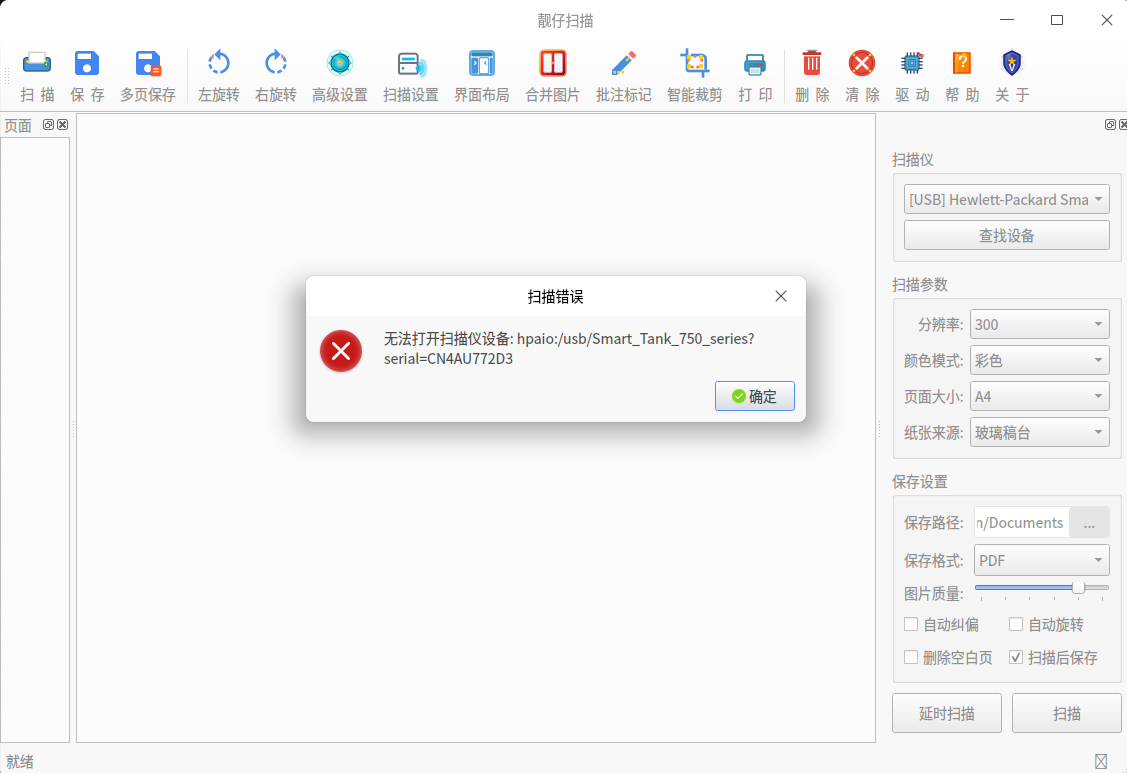1127x773 pixels.
Task: Close the 扫描错误 dialog
Action: click(x=781, y=296)
